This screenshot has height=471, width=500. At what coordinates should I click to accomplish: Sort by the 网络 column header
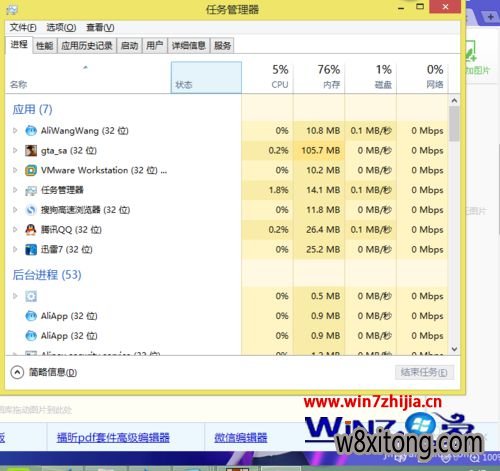pyautogui.click(x=422, y=77)
